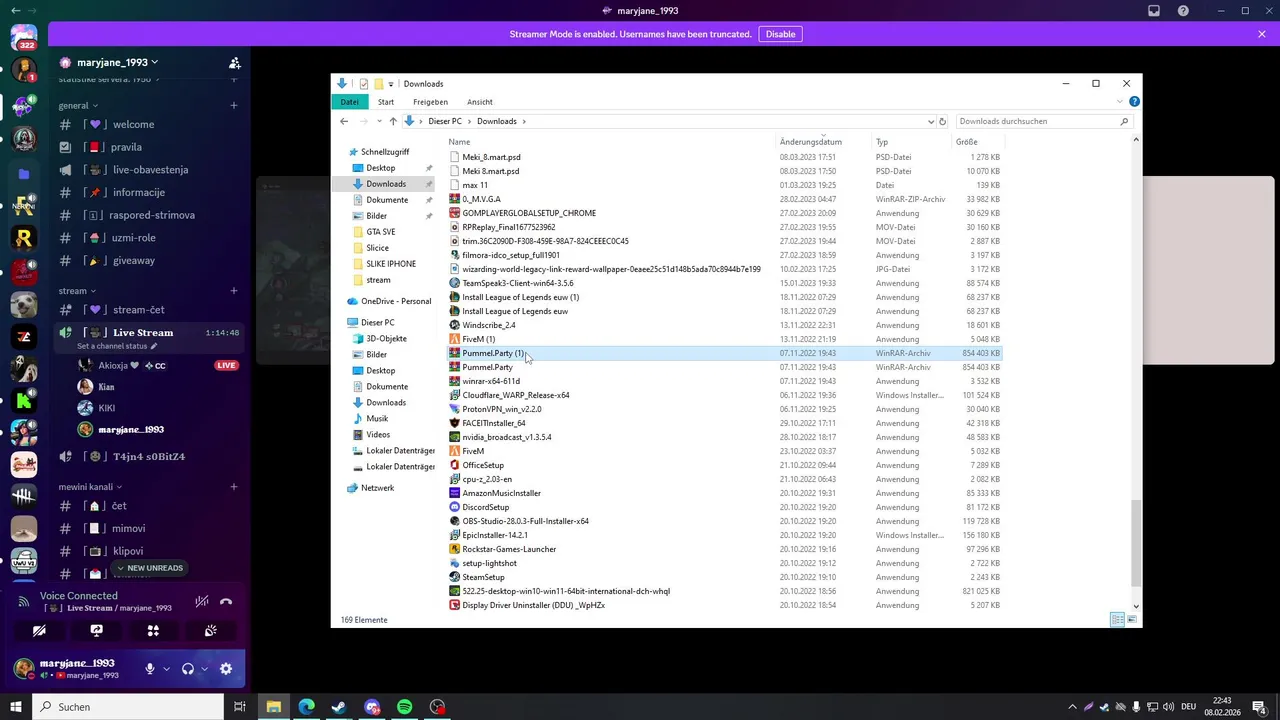Viewport: 1280px width, 720px height.
Task: Open microphone input options chevron
Action: (166, 669)
